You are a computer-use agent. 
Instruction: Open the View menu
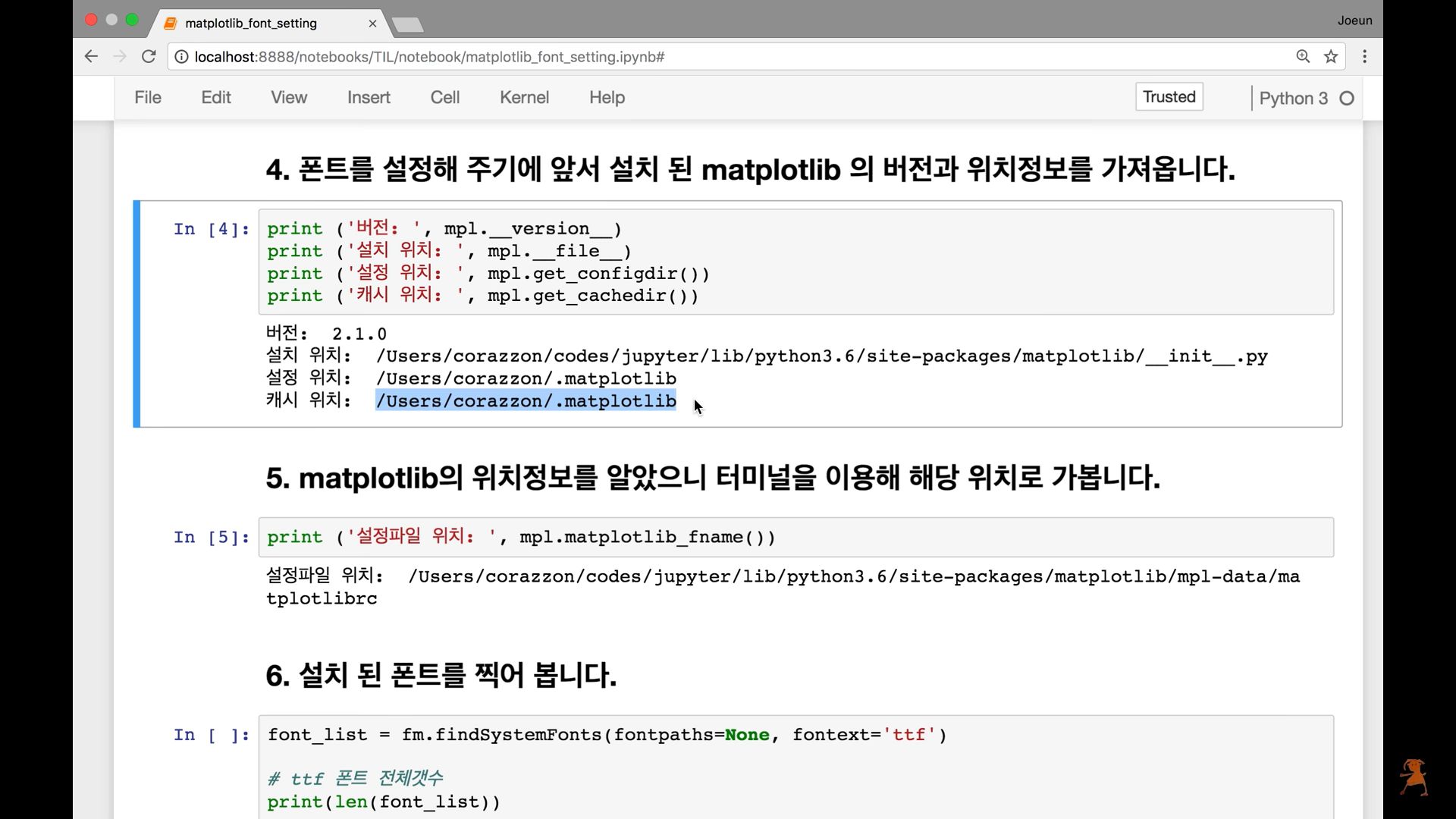coord(289,98)
